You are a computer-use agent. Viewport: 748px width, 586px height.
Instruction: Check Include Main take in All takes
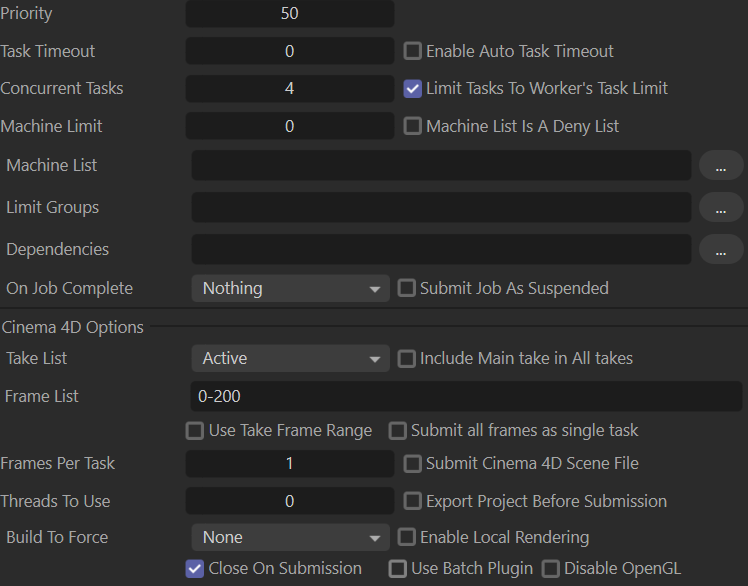click(406, 359)
